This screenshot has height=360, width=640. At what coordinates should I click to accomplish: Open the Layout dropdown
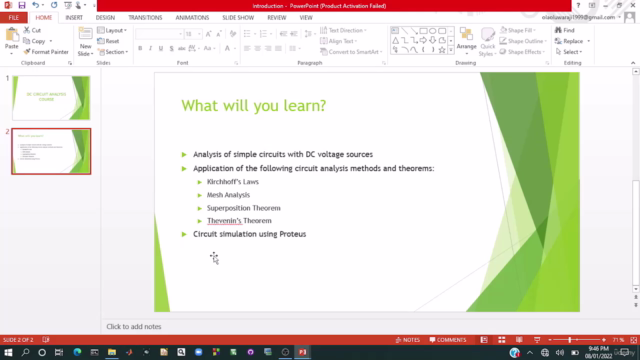112,30
